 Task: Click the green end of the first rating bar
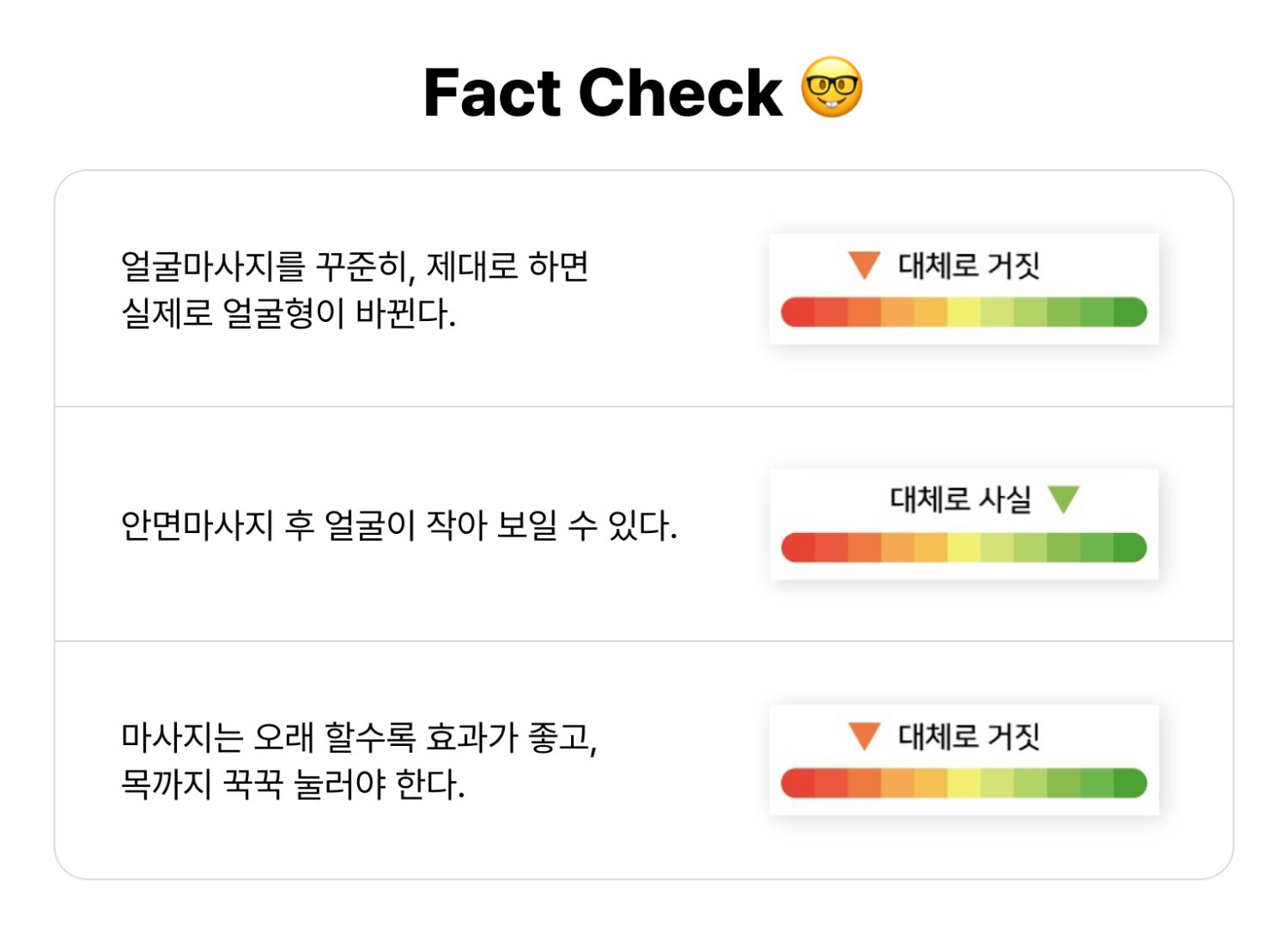[1130, 312]
